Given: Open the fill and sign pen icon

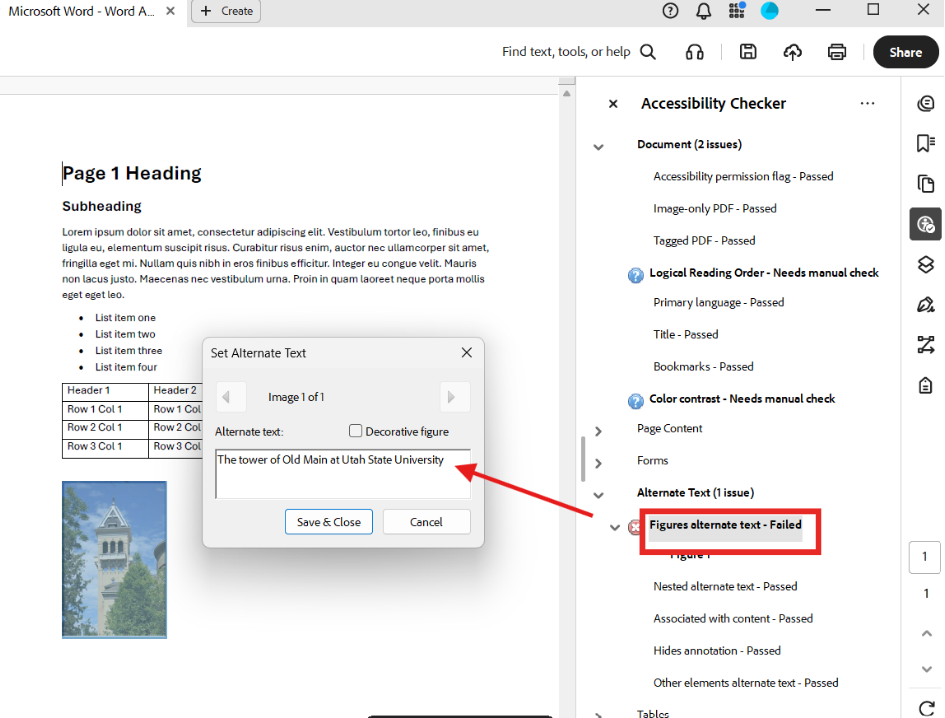Looking at the screenshot, I should pos(926,304).
